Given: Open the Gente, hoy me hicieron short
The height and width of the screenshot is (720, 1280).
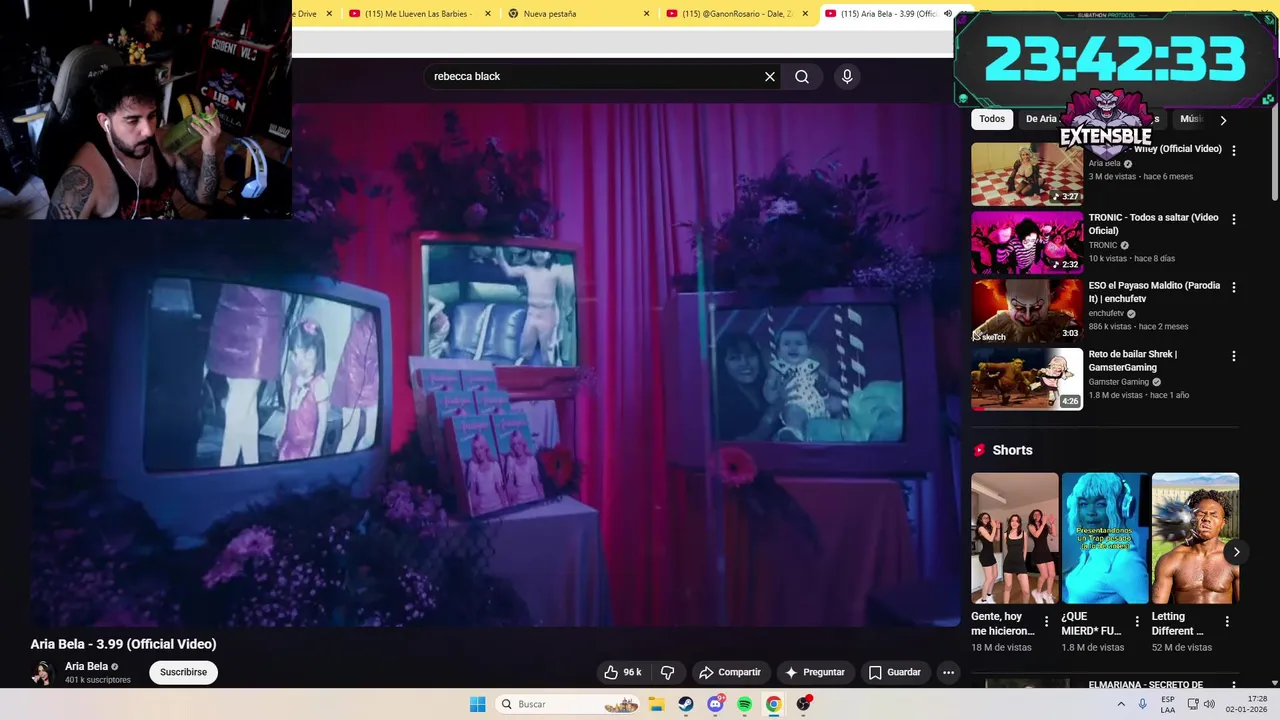Looking at the screenshot, I should 1014,538.
